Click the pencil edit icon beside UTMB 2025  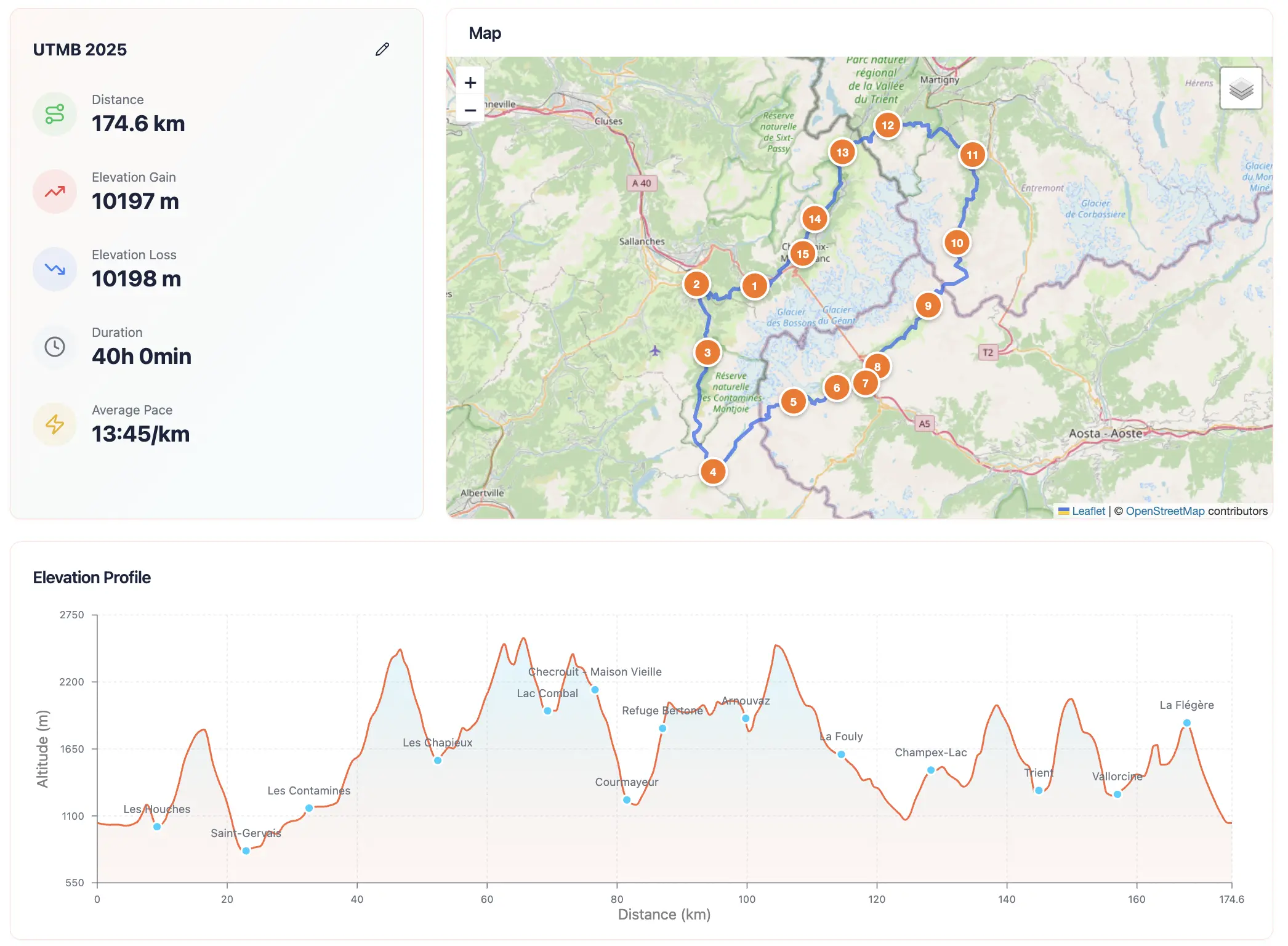382,49
